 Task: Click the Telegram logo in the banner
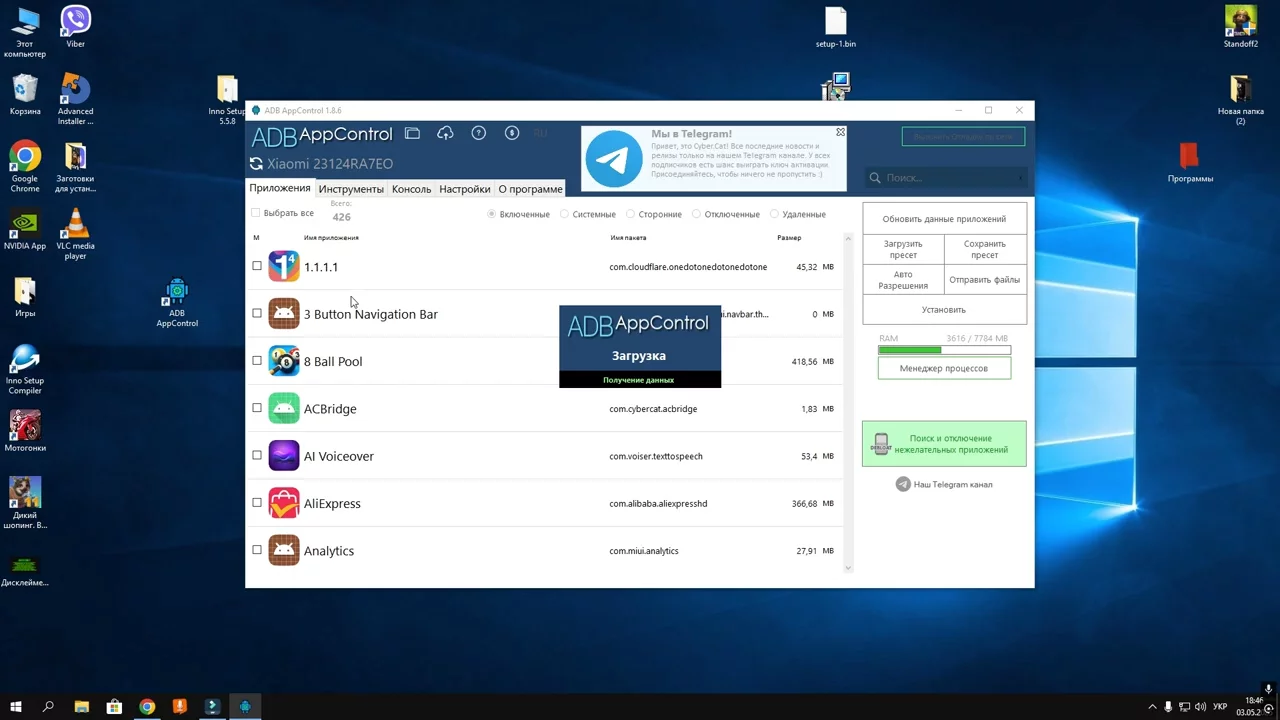(x=613, y=159)
